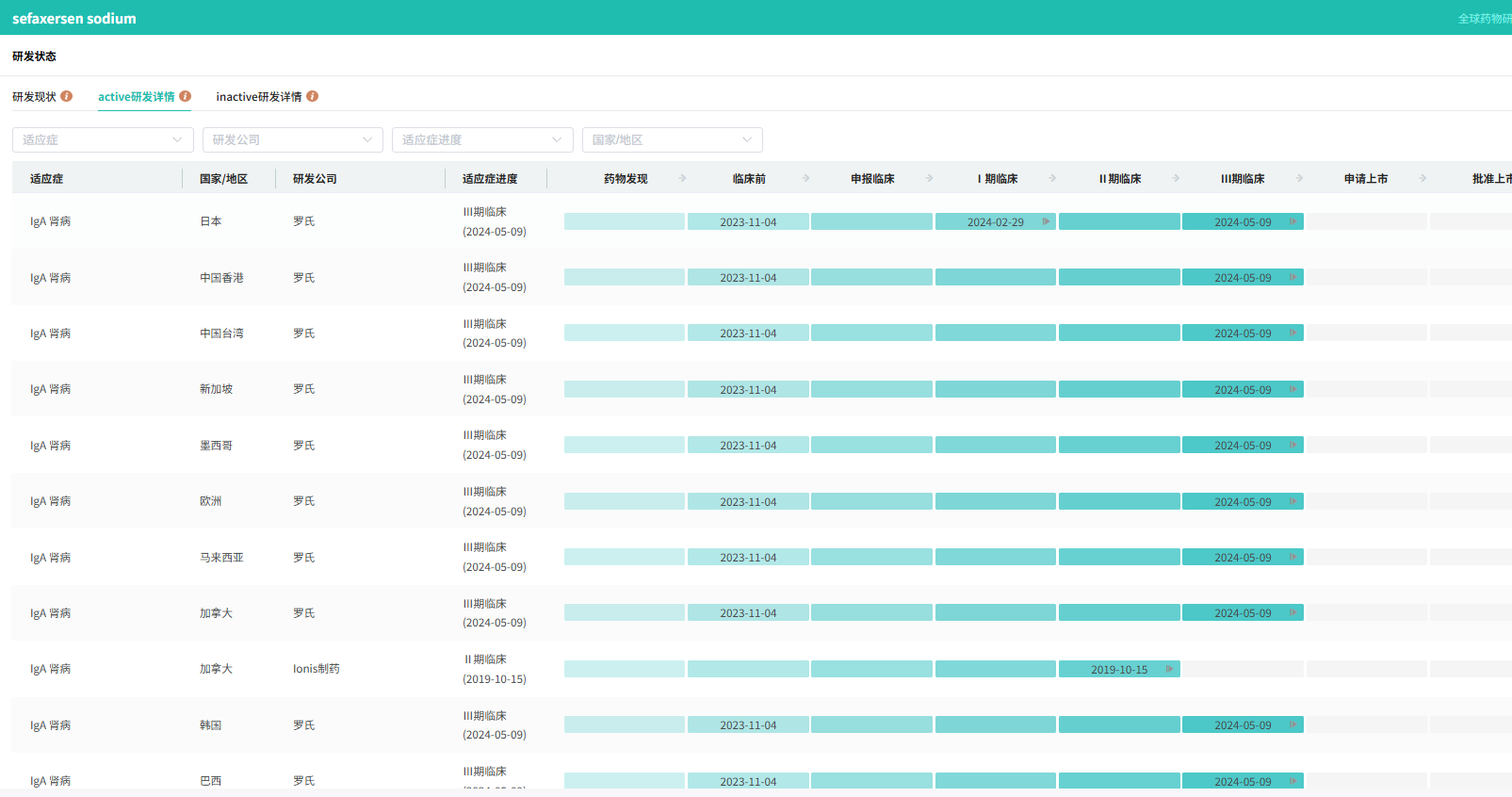Open the 国家/地区 filter dropdown
This screenshot has height=797, width=1512.
673,139
